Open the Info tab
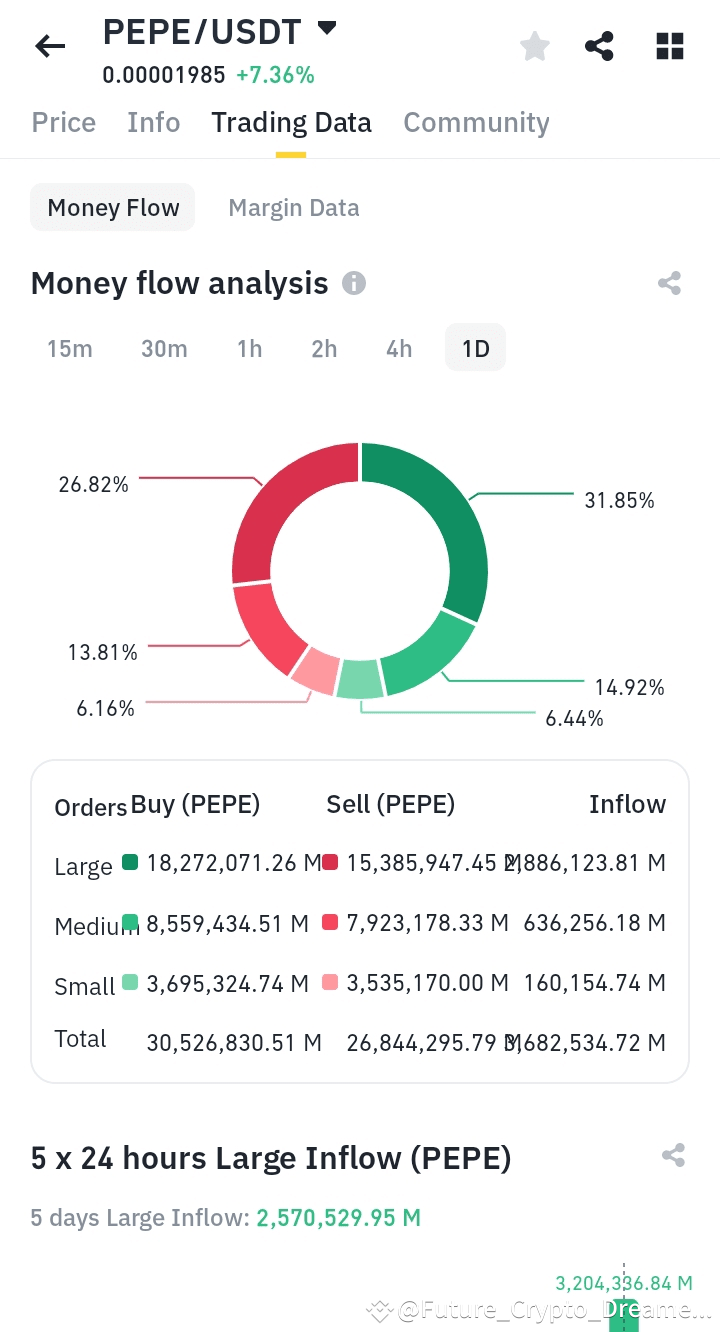The width and height of the screenshot is (720, 1332). 154,123
